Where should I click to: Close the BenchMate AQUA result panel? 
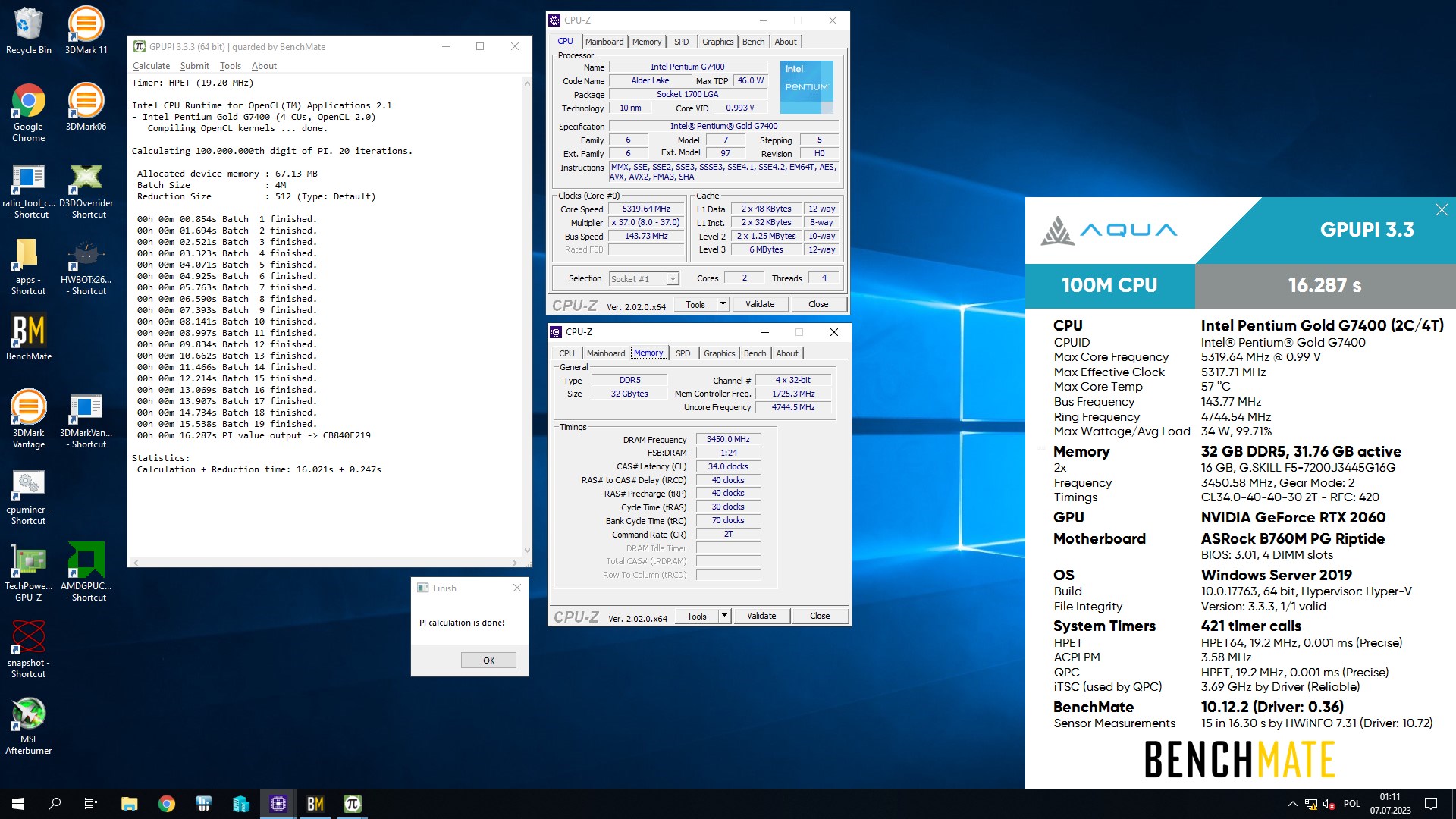pos(1442,210)
